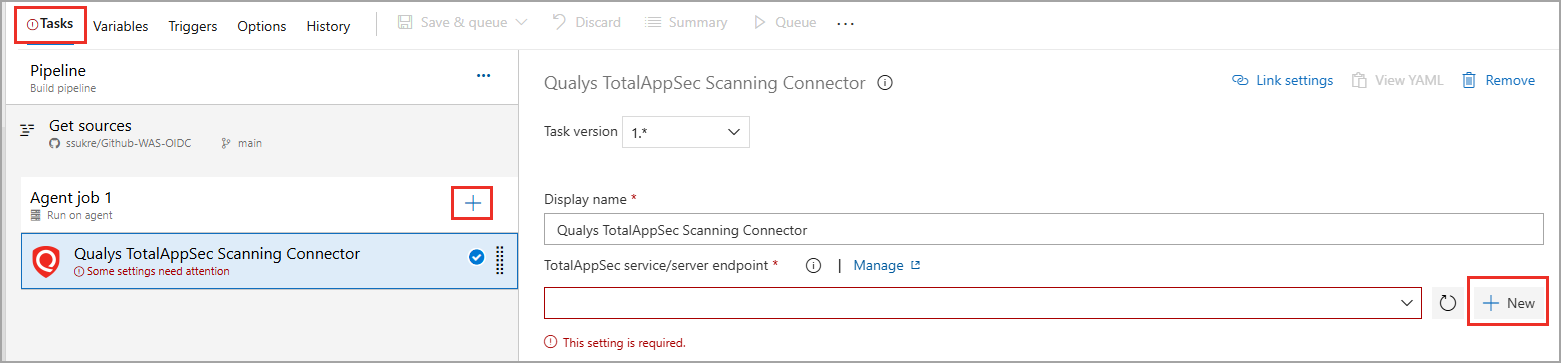Click Save & queue button
The width and height of the screenshot is (1561, 363).
coord(454,22)
